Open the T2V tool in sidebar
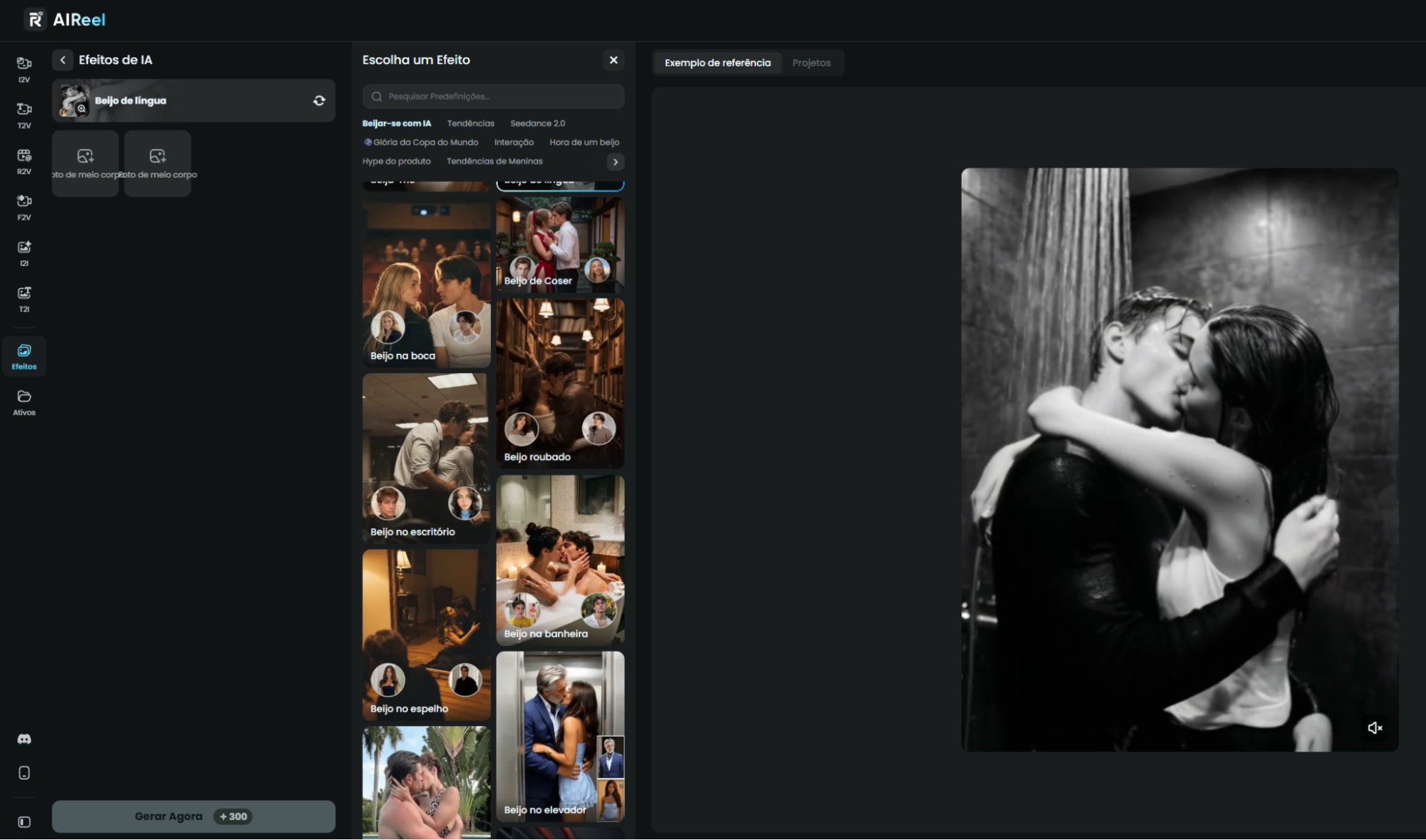Screen dimensions: 1426x840 point(24,116)
